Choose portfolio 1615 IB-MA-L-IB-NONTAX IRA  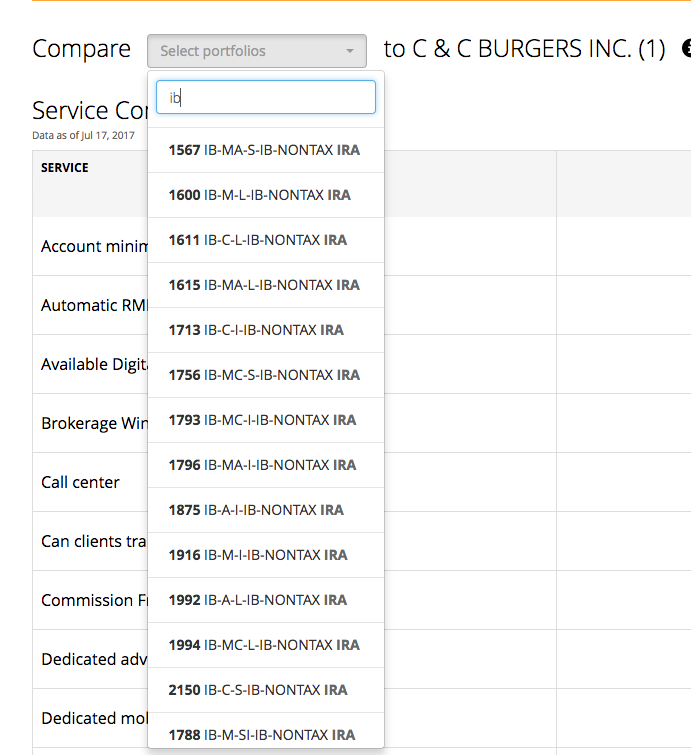pyautogui.click(x=266, y=285)
